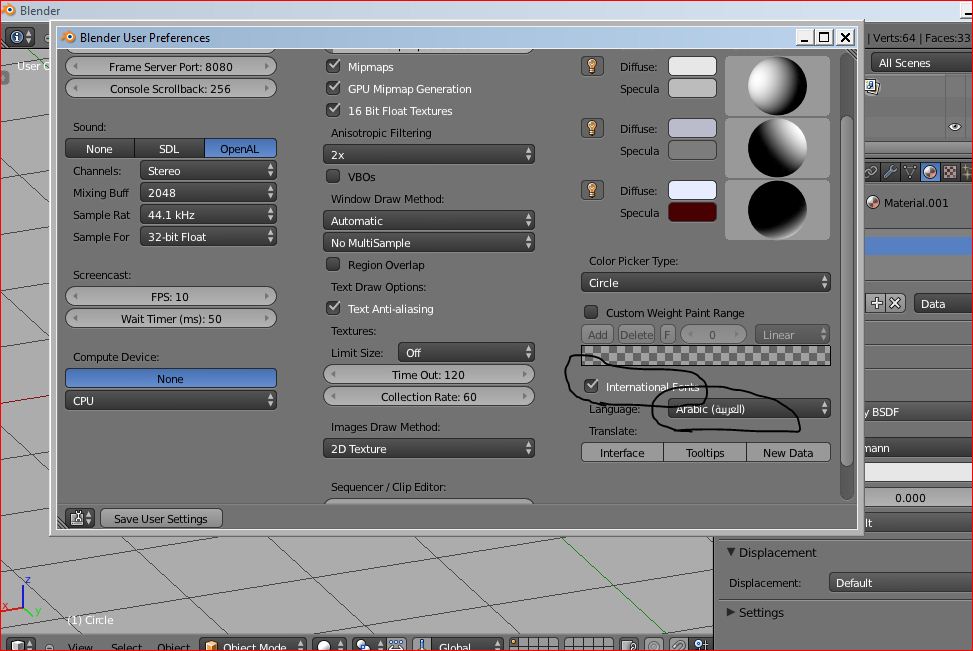This screenshot has height=651, width=973.
Task: Click the Save User Settings button
Action: [160, 519]
